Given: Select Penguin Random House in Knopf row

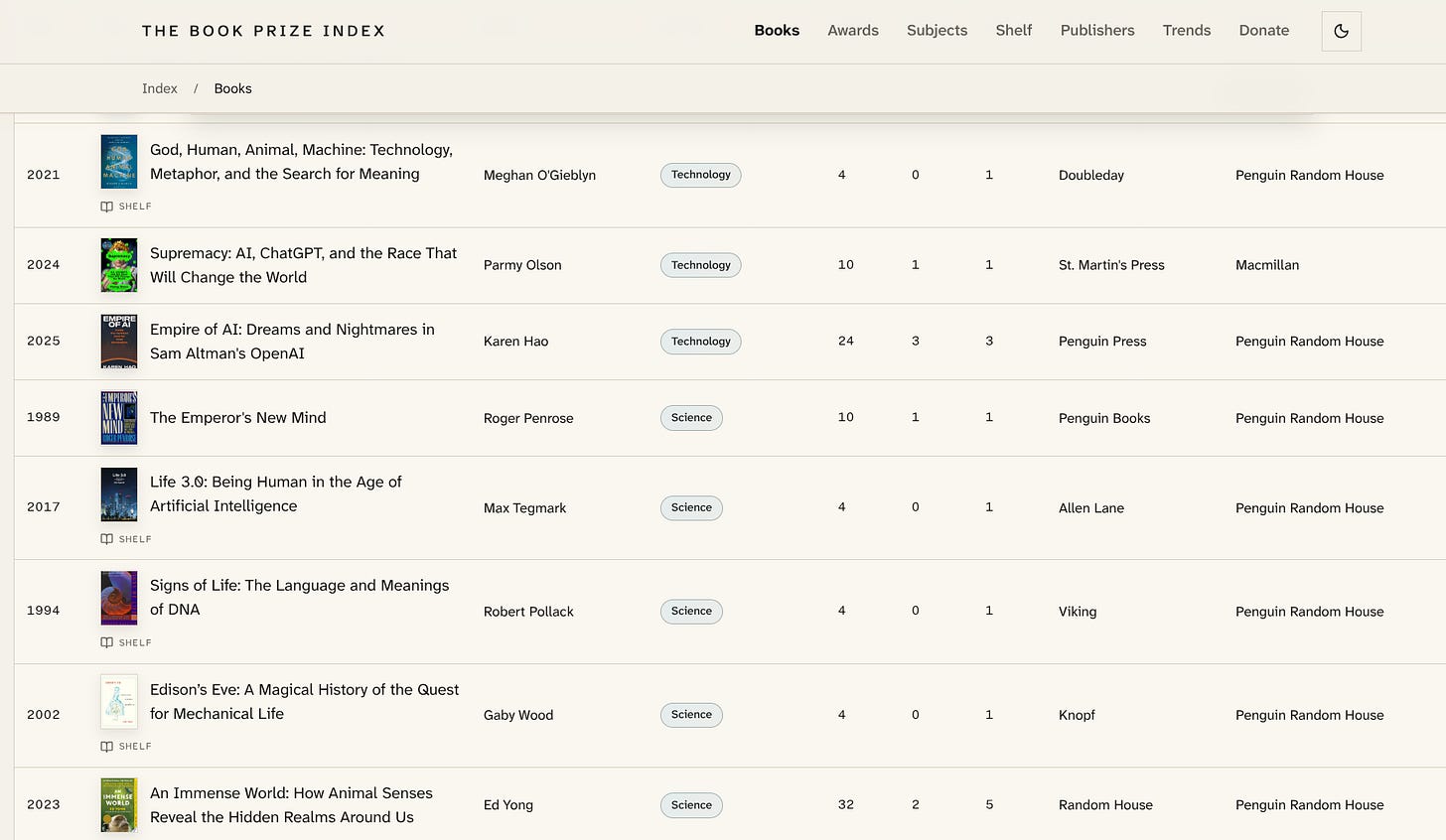Looking at the screenshot, I should click(x=1310, y=715).
